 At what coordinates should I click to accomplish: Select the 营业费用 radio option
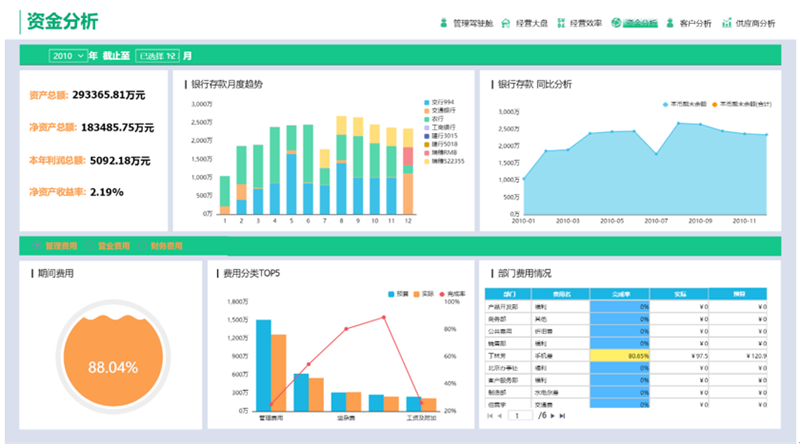pos(91,246)
